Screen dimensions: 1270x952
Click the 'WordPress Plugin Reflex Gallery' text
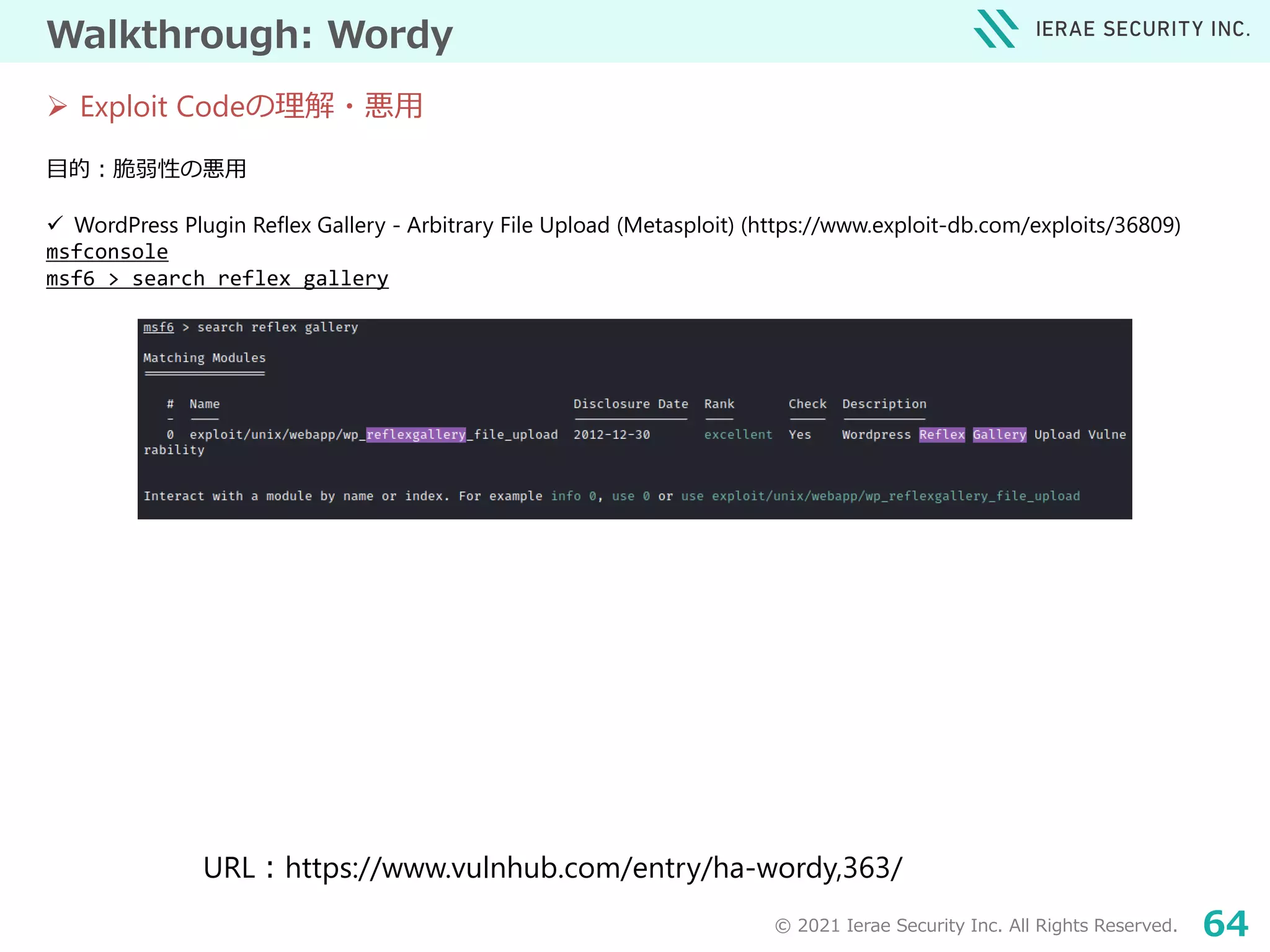pos(230,225)
